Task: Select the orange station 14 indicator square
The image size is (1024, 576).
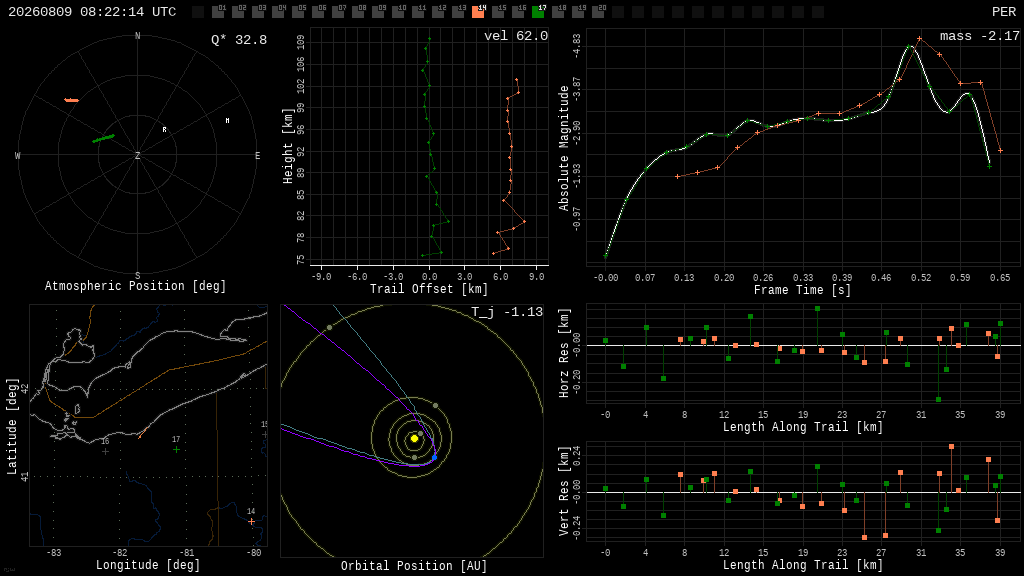Action: tap(478, 12)
